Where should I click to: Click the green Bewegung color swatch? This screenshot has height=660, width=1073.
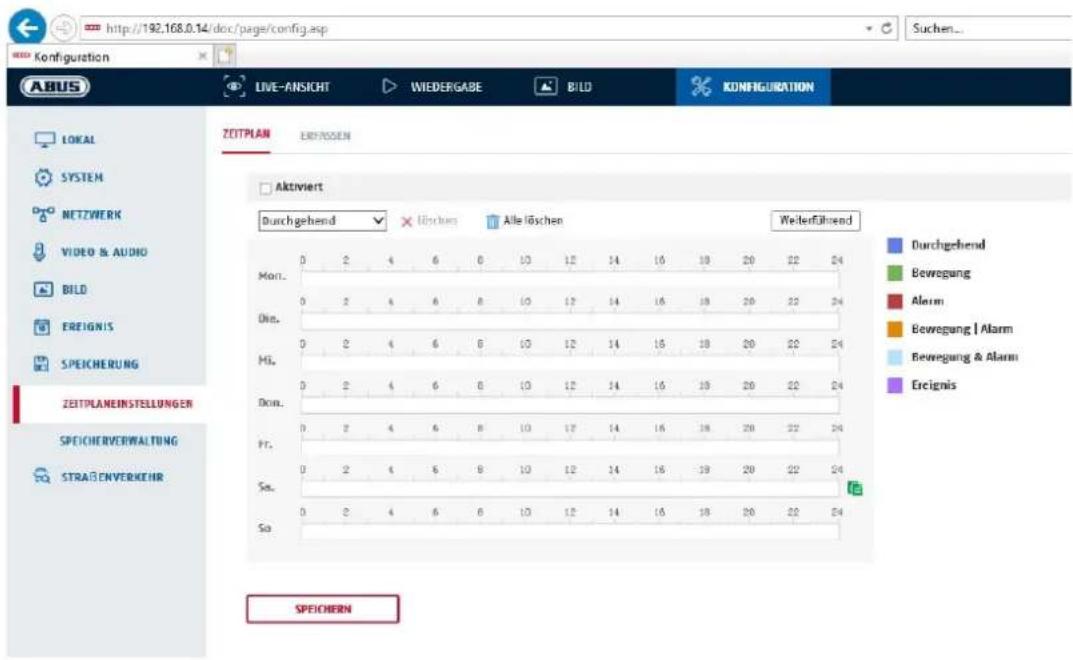[x=894, y=273]
